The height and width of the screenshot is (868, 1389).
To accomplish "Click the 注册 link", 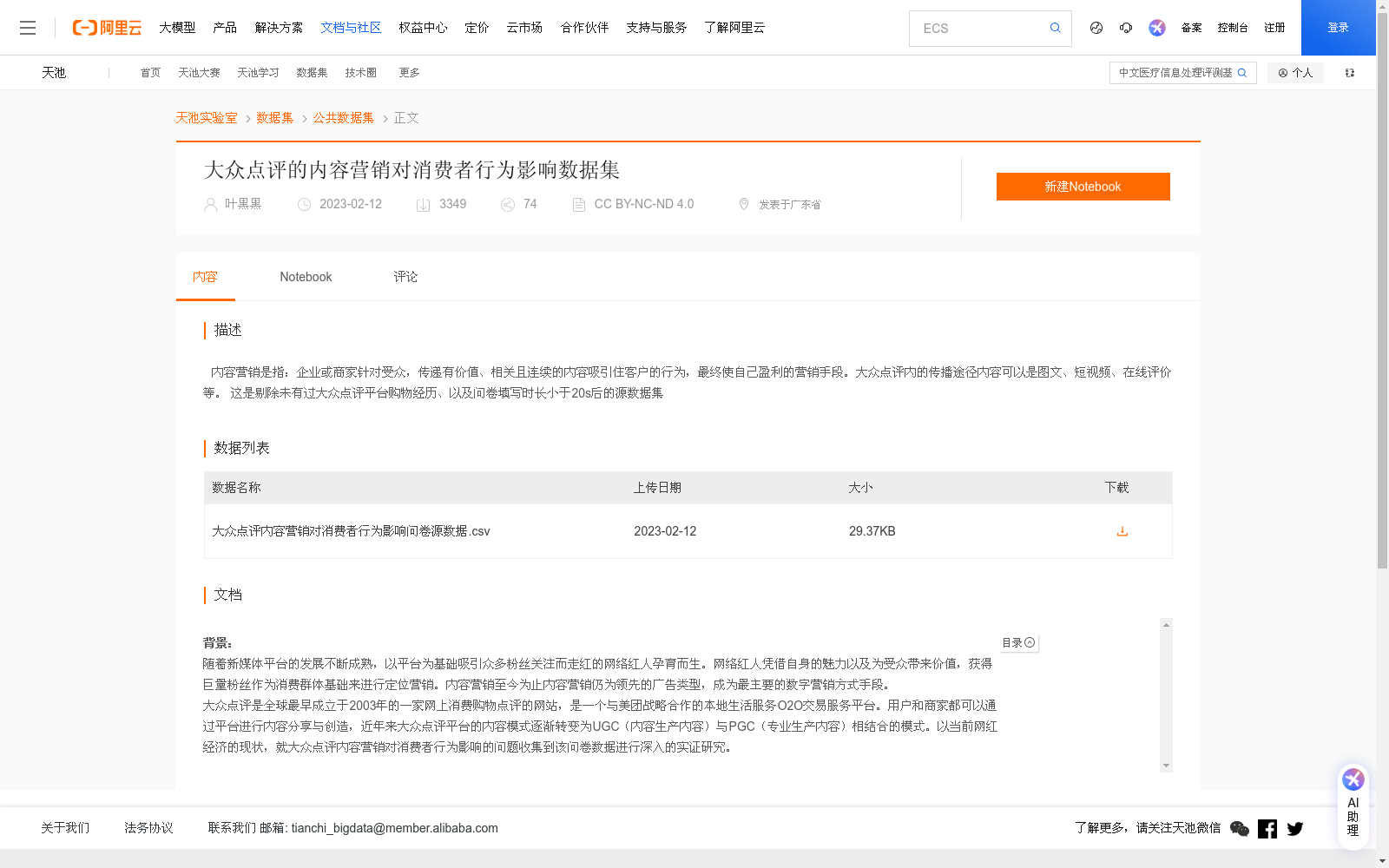I will click(x=1274, y=28).
